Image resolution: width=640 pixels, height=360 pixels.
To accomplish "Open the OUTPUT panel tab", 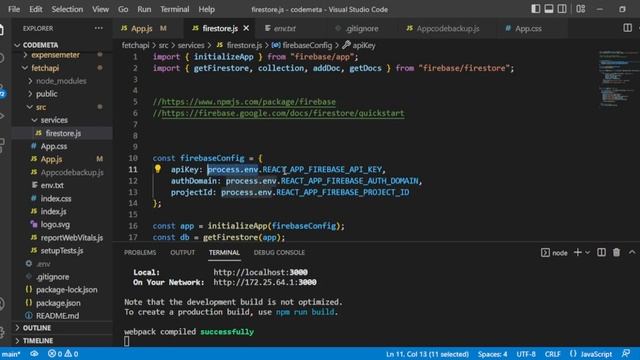I will [182, 253].
